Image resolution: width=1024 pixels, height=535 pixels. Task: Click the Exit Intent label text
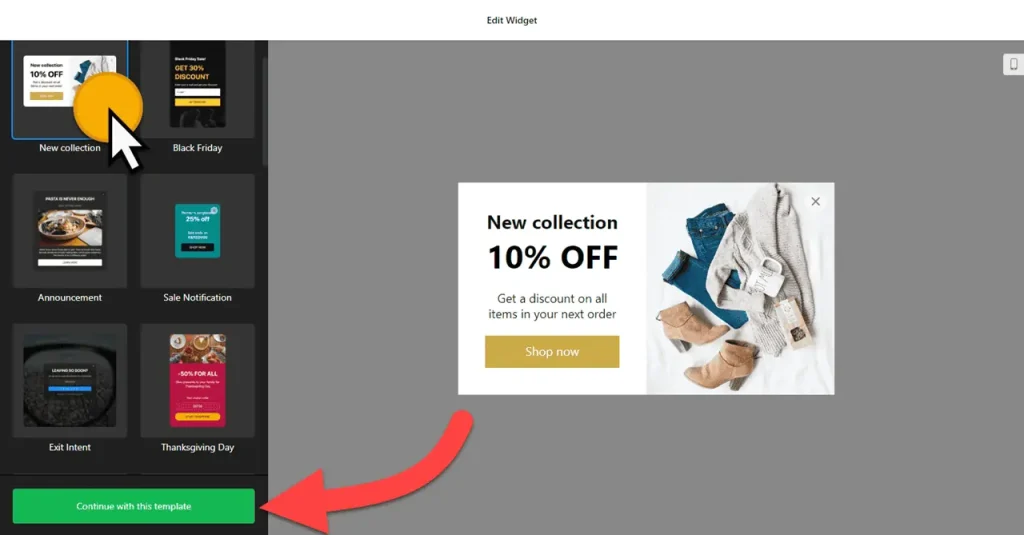(70, 447)
